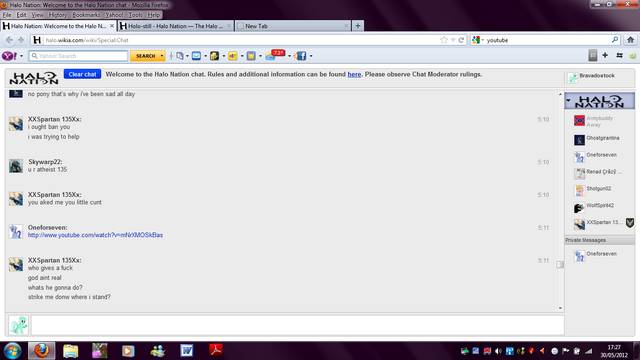Screen dimensions: 640x360
Task: Select Shotgun02 in the user list
Action: [600, 189]
